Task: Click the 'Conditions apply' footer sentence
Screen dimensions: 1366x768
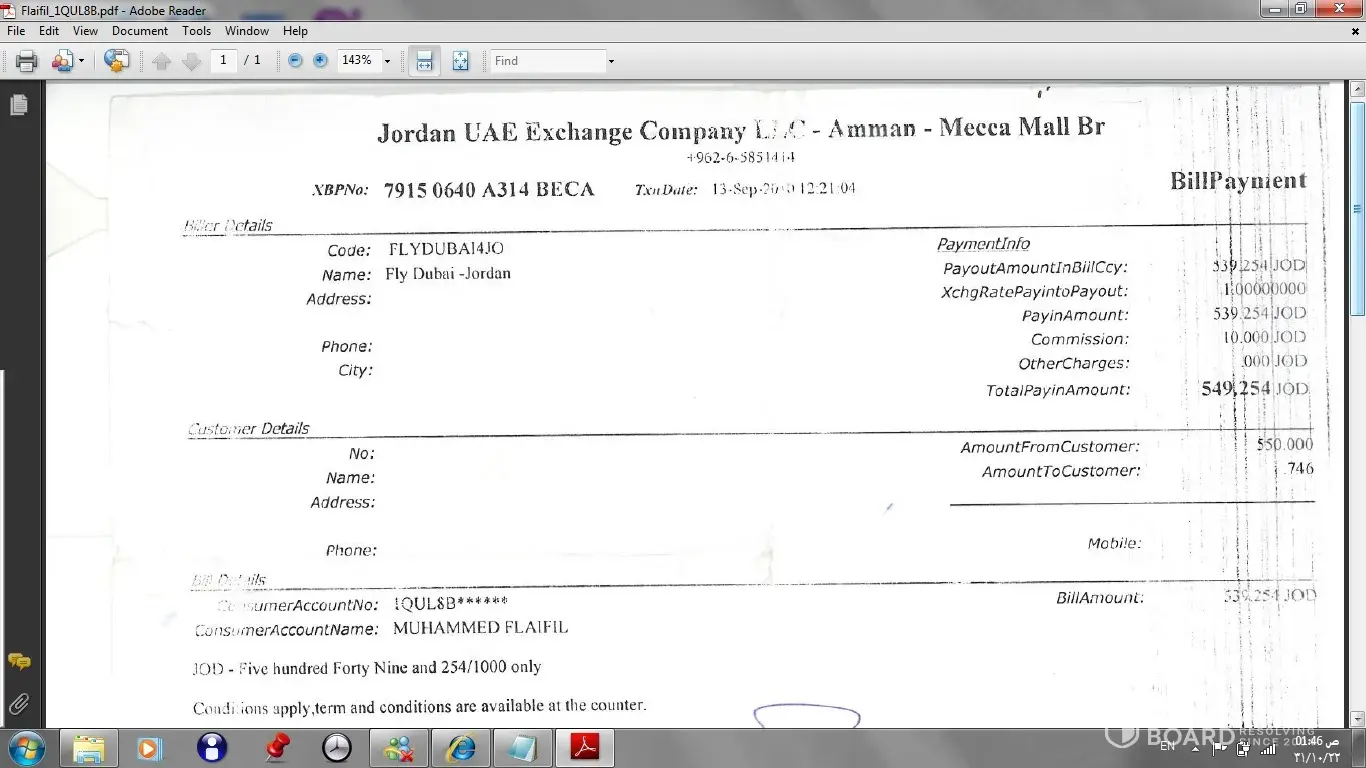Action: (420, 707)
